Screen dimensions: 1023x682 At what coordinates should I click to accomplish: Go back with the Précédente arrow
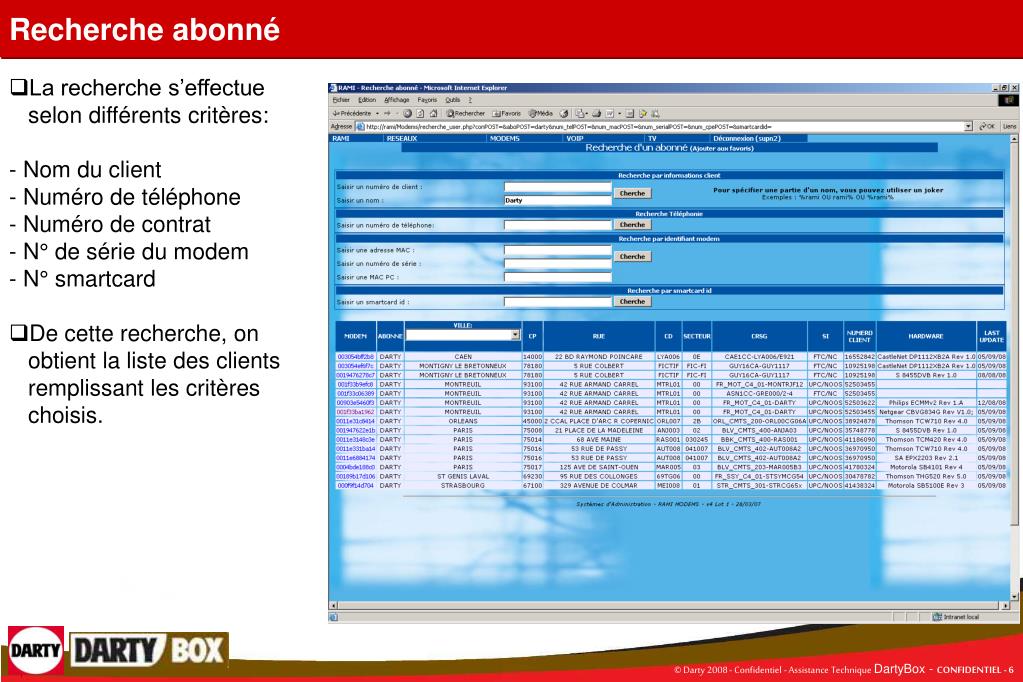pos(352,114)
